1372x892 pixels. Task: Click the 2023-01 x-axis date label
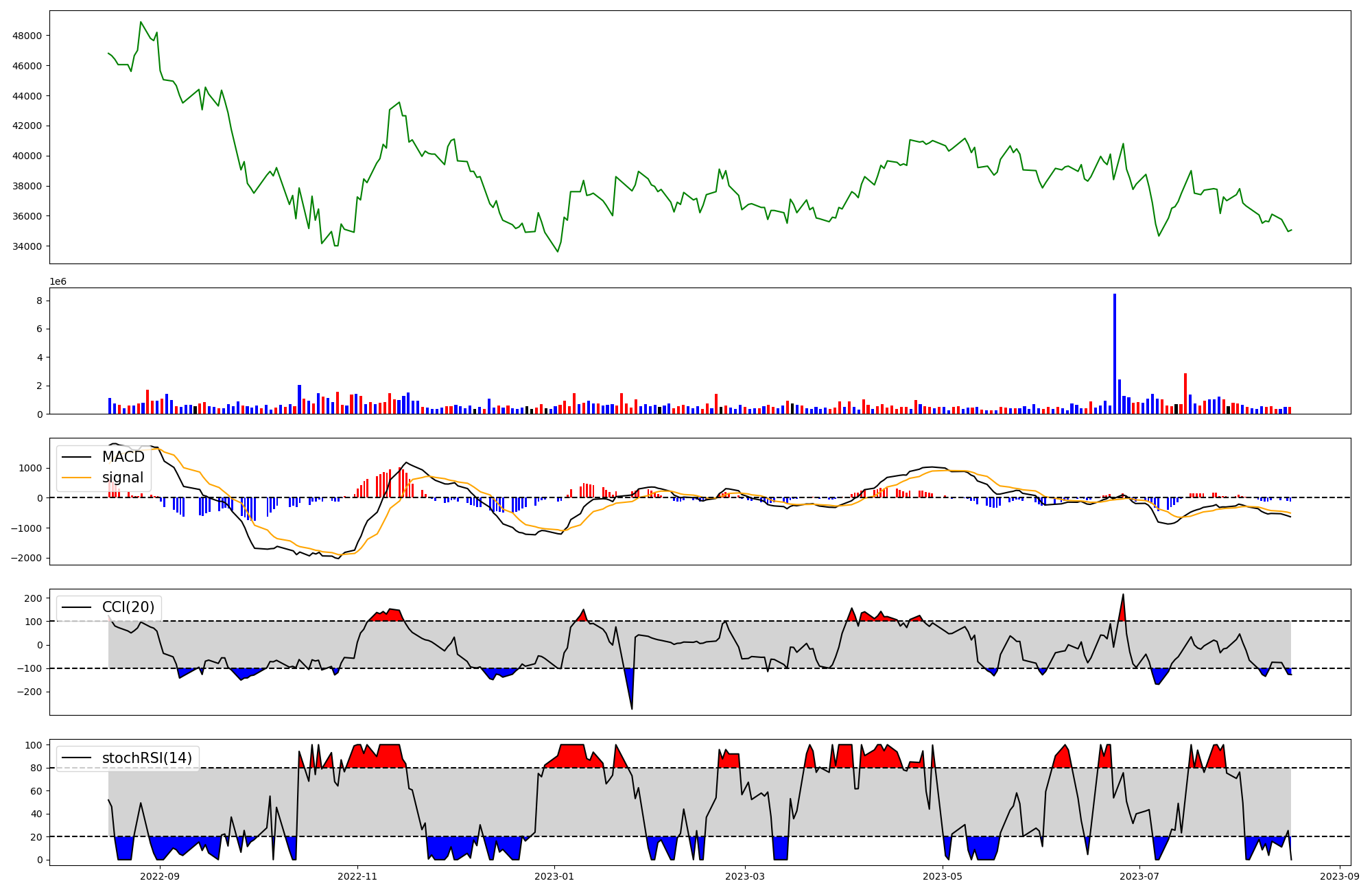[x=554, y=876]
